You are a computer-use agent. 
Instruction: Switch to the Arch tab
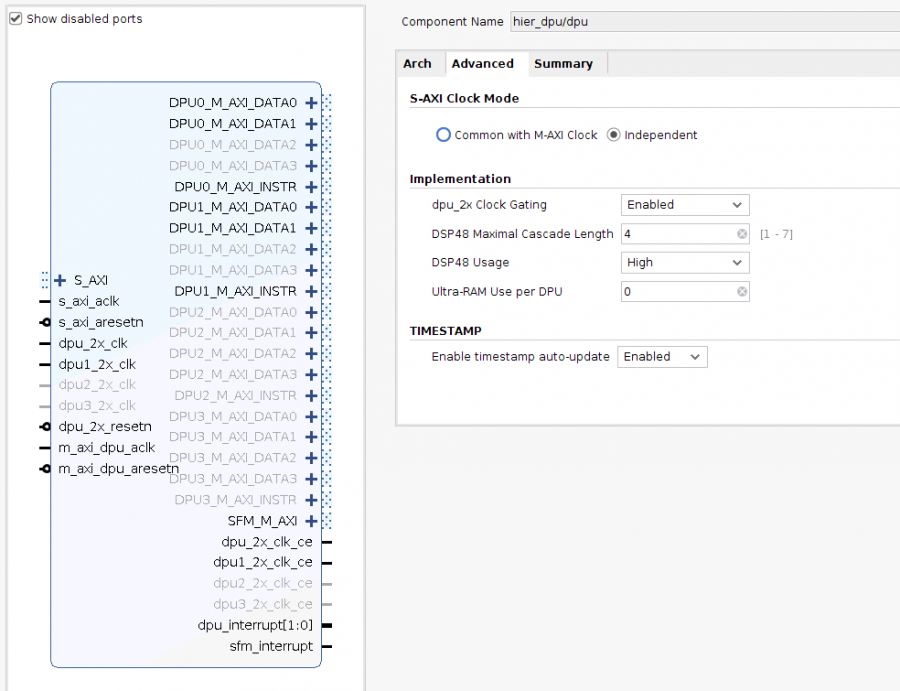pyautogui.click(x=417, y=64)
